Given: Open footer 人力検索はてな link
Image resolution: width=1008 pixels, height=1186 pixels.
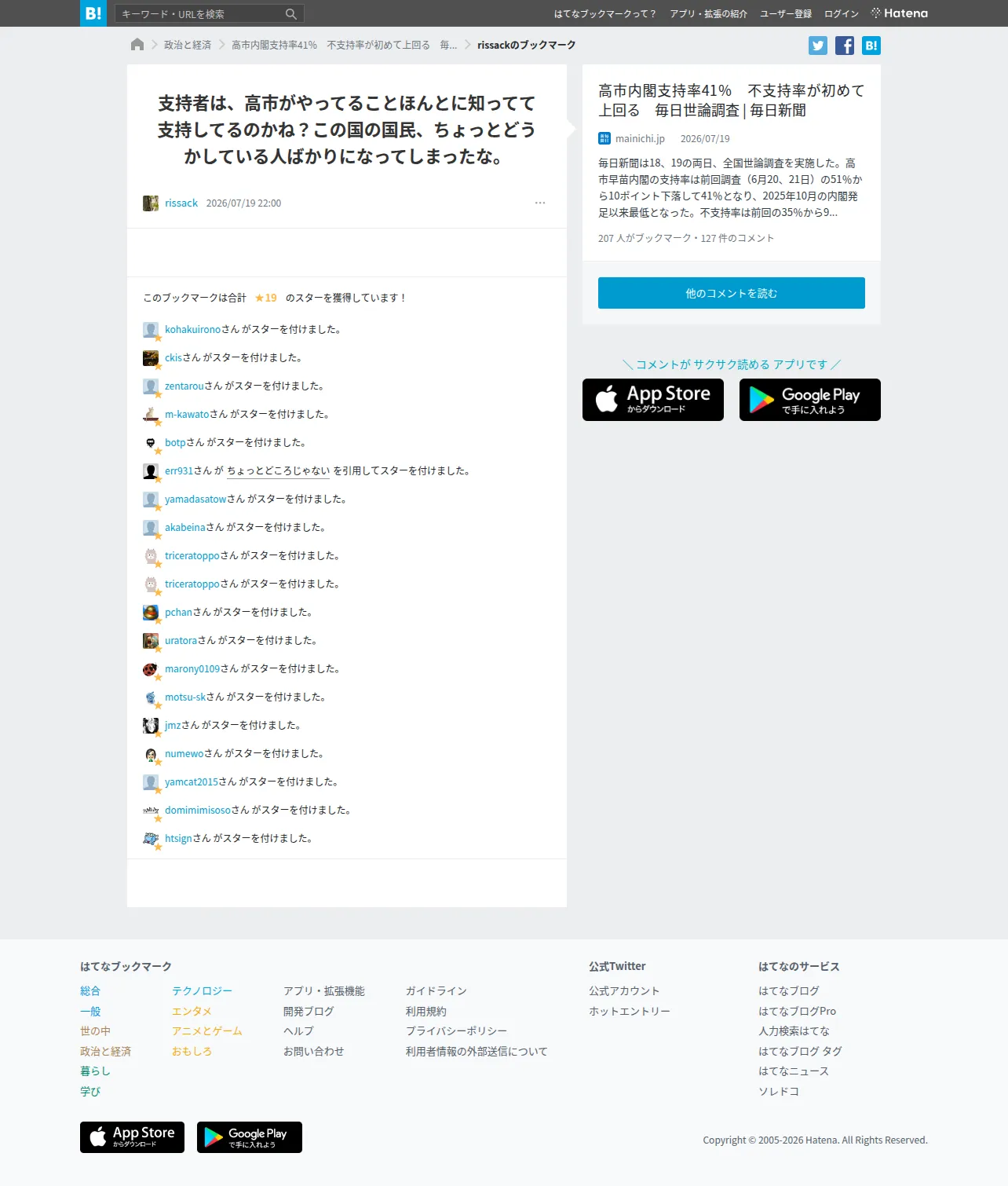Looking at the screenshot, I should [x=794, y=1031].
